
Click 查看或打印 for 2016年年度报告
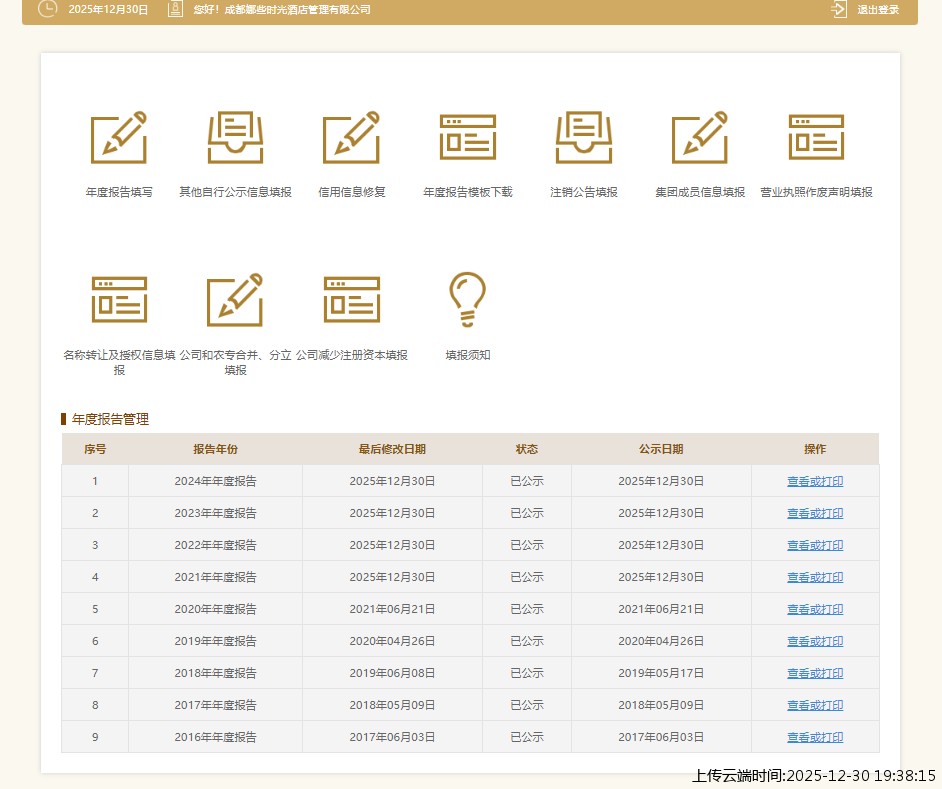814,737
